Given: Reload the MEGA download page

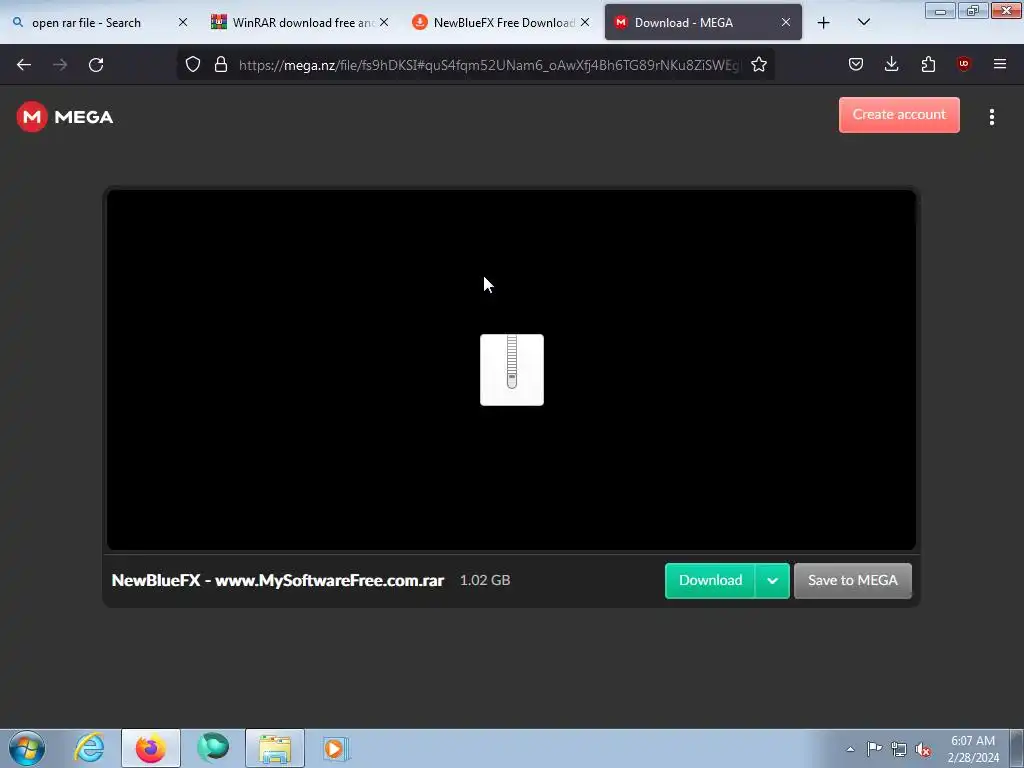Looking at the screenshot, I should [x=96, y=65].
